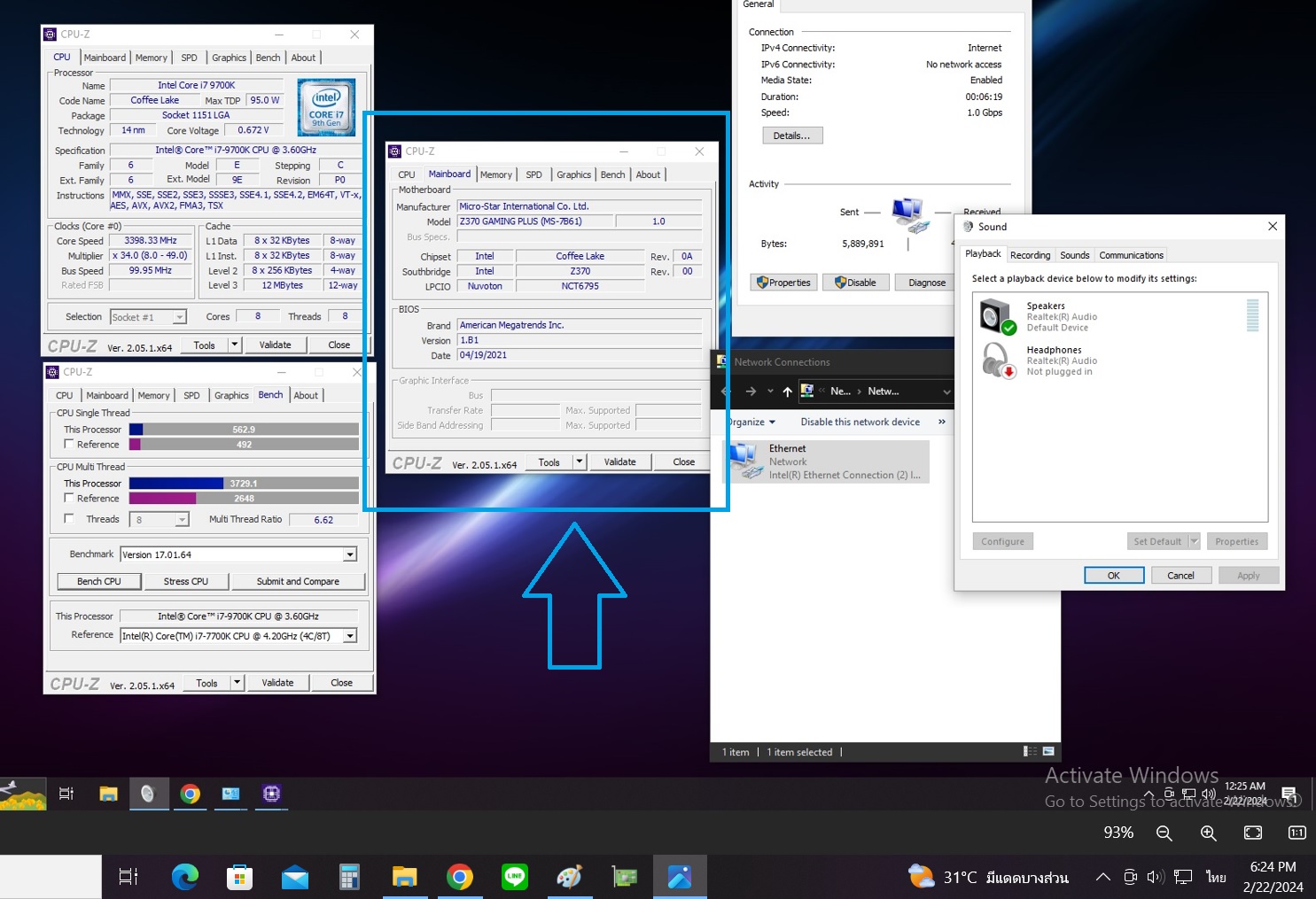Toggle the Reference checkbox under CPU Multi Thread
Screen dimensions: 1316x899
pos(69,499)
